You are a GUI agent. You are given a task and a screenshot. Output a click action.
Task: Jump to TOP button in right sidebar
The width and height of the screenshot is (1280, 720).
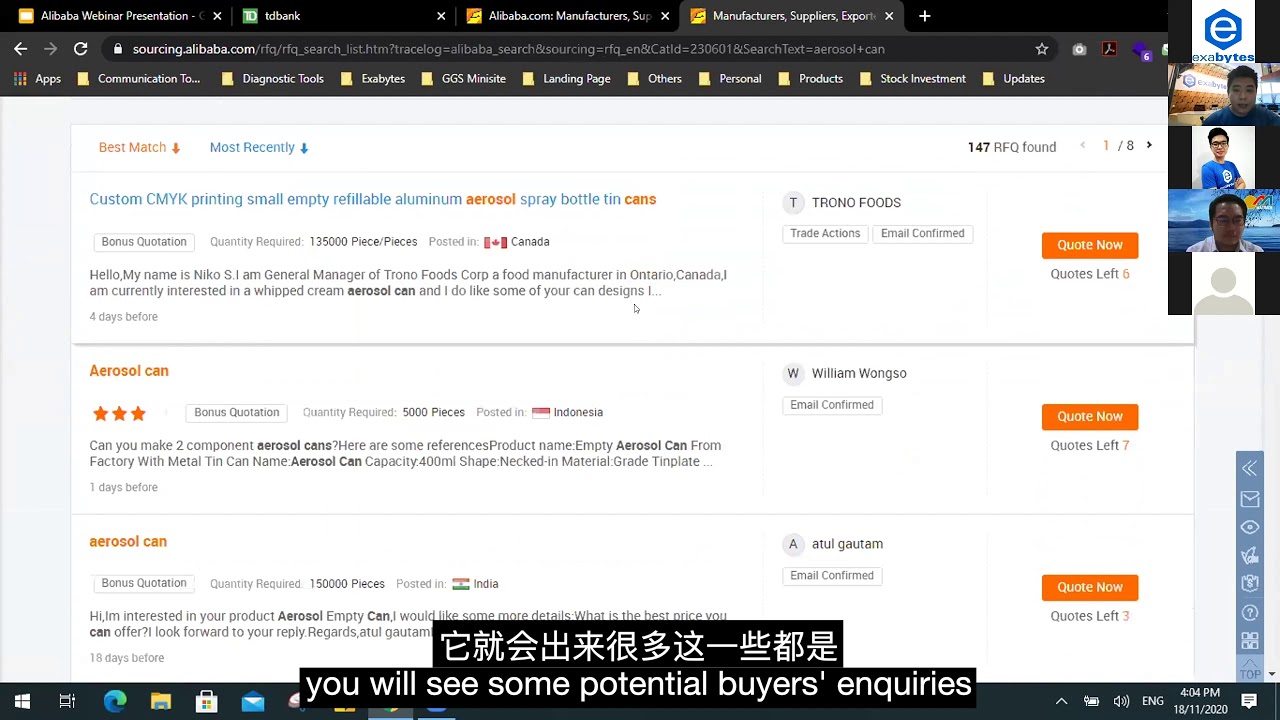(1250, 669)
